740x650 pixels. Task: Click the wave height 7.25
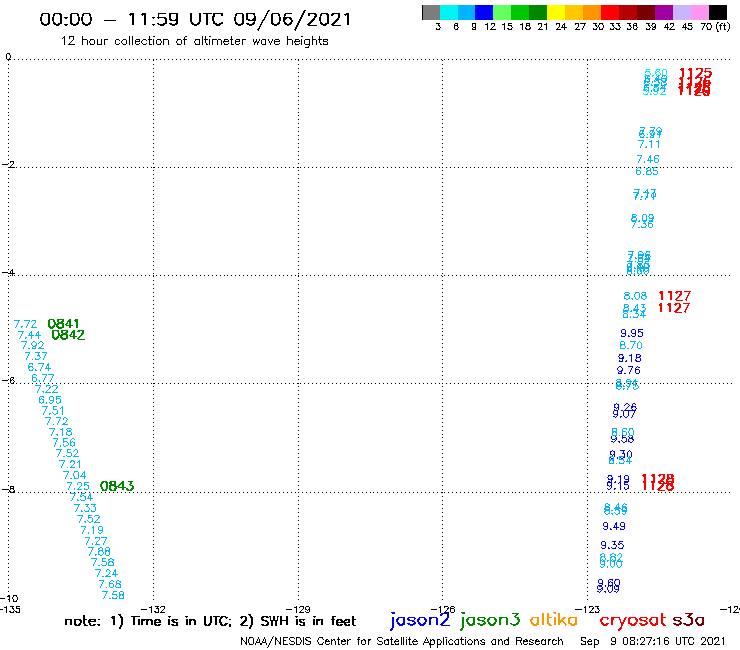78,486
